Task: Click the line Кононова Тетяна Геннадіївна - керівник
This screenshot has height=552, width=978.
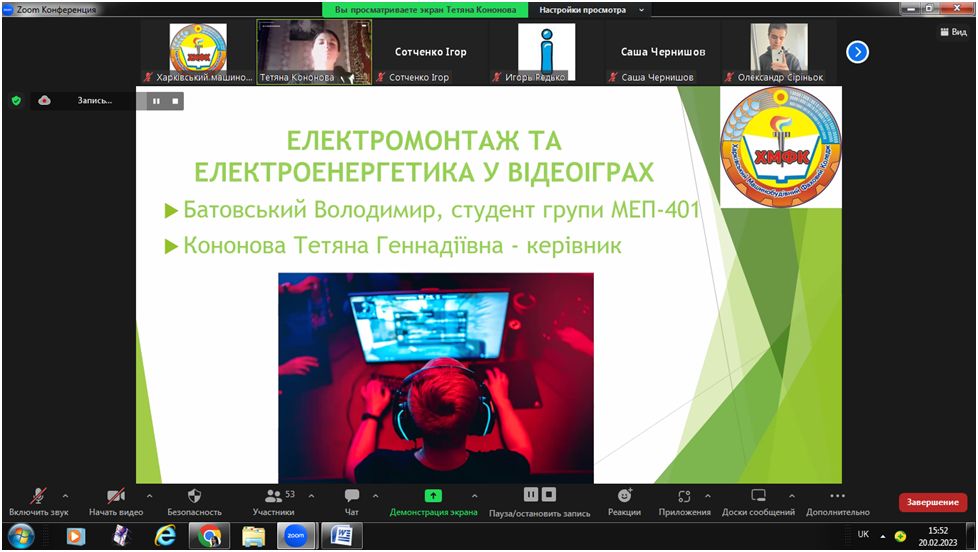Action: tap(402, 246)
